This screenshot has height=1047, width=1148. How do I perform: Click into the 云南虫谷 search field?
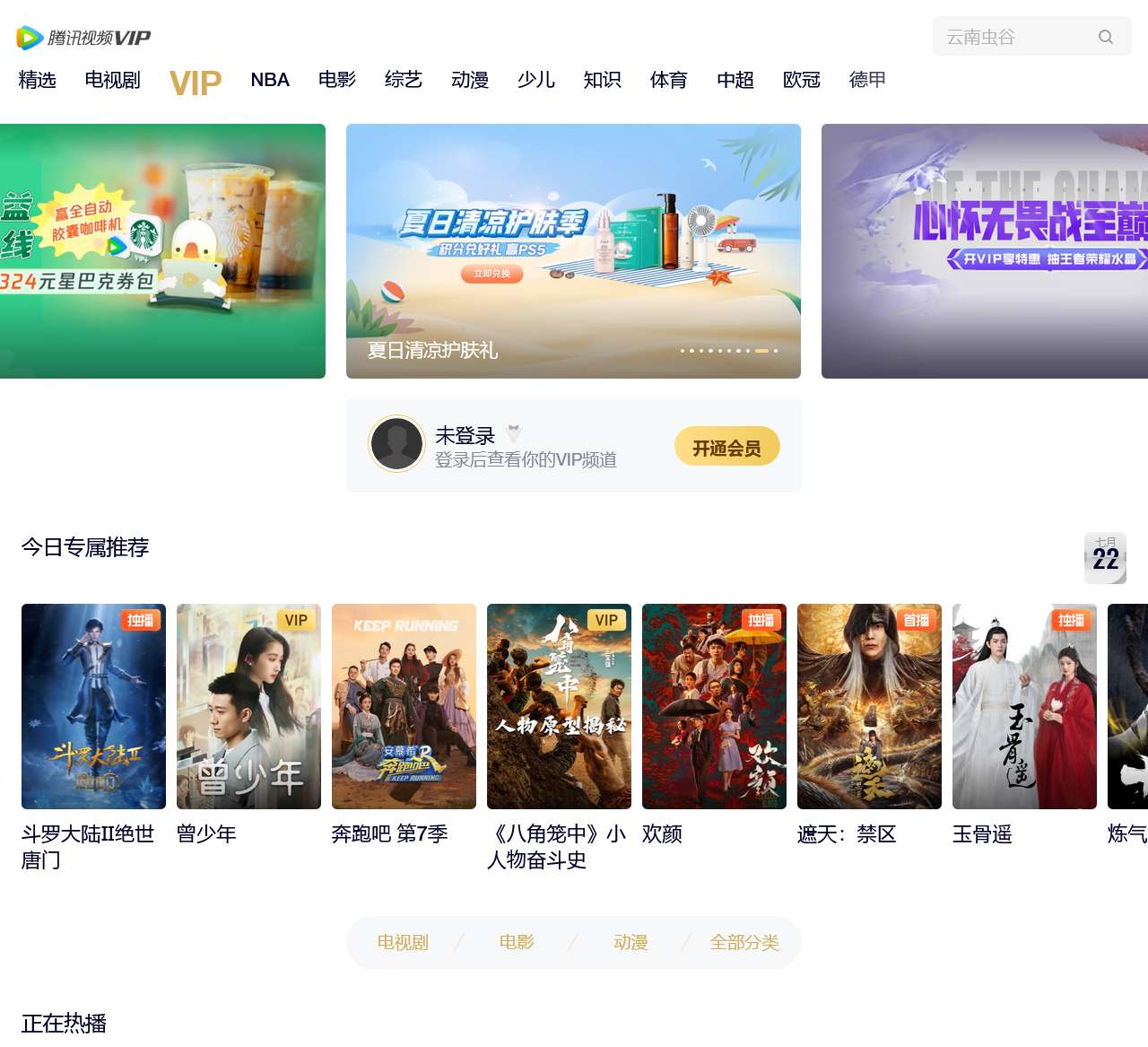1013,37
